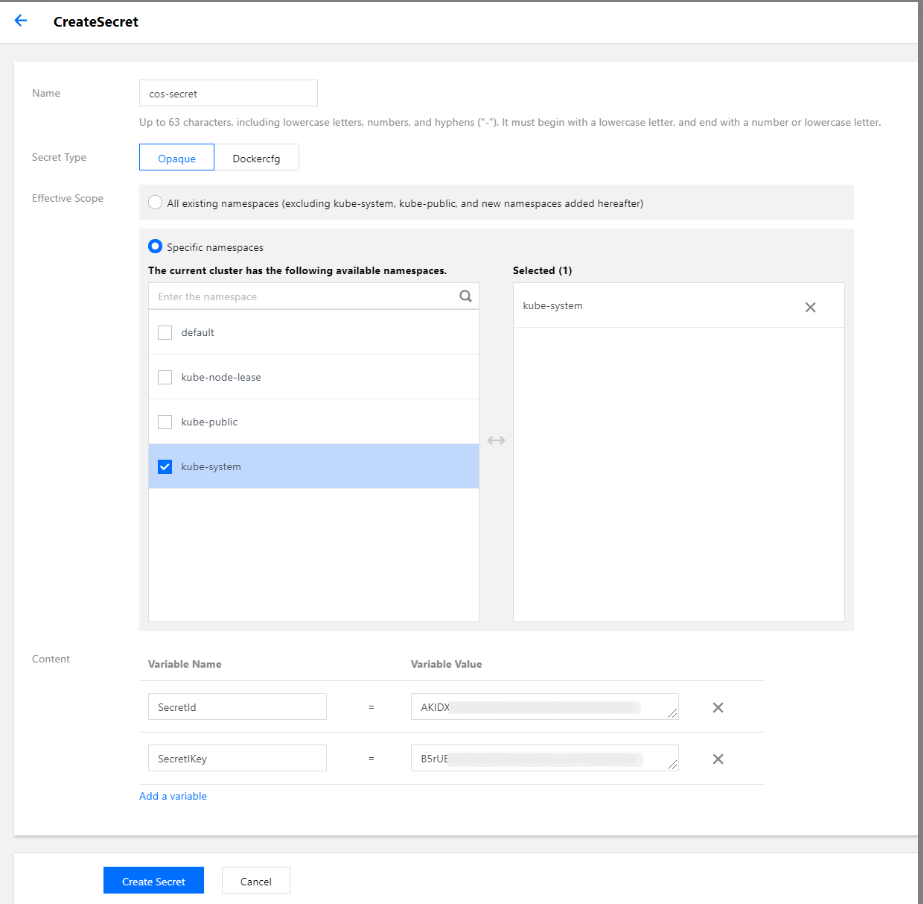Click the Add a variable link
923x904 pixels.
[x=173, y=796]
